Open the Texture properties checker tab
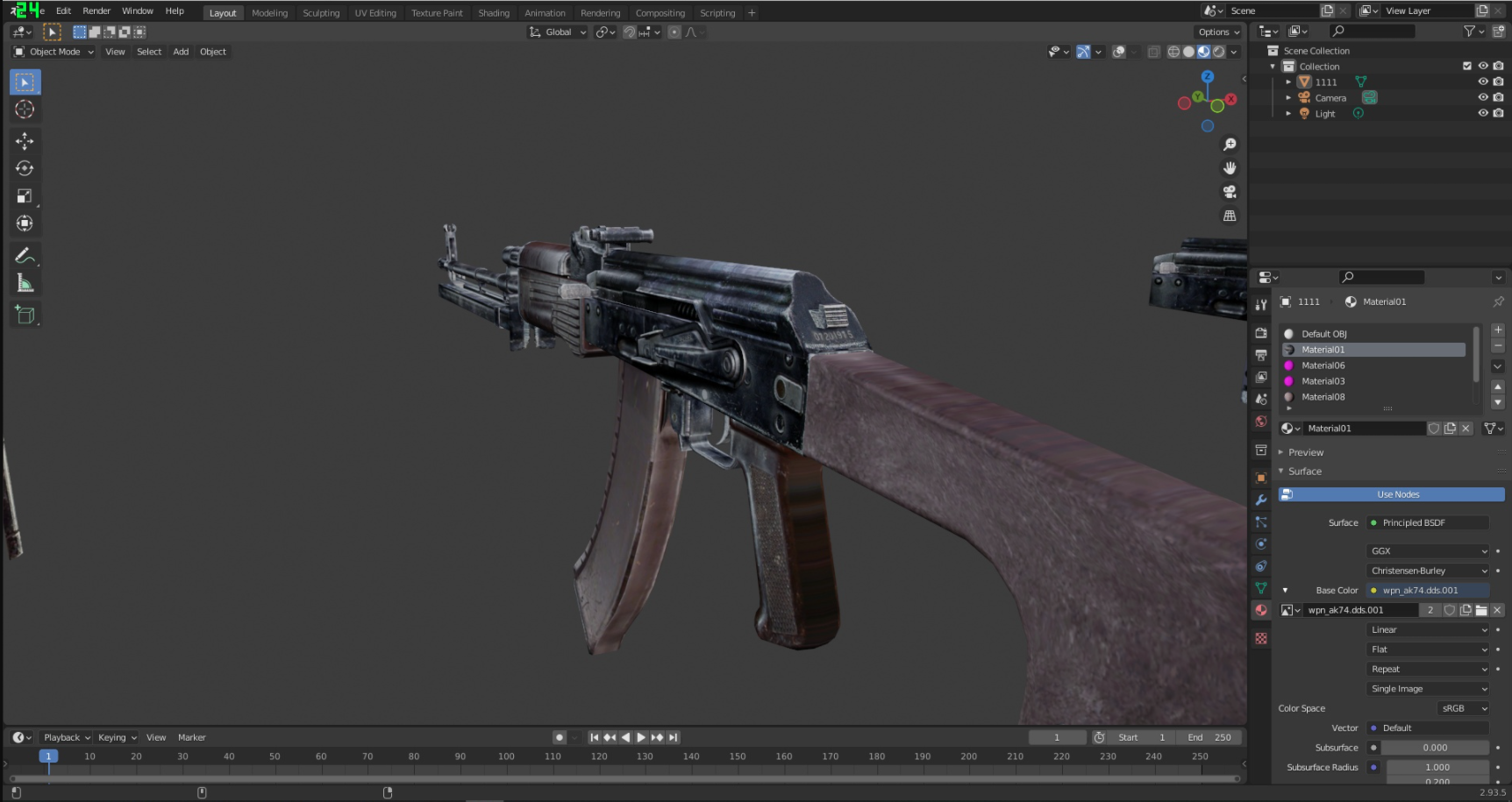This screenshot has width=1512, height=802. pyautogui.click(x=1261, y=638)
